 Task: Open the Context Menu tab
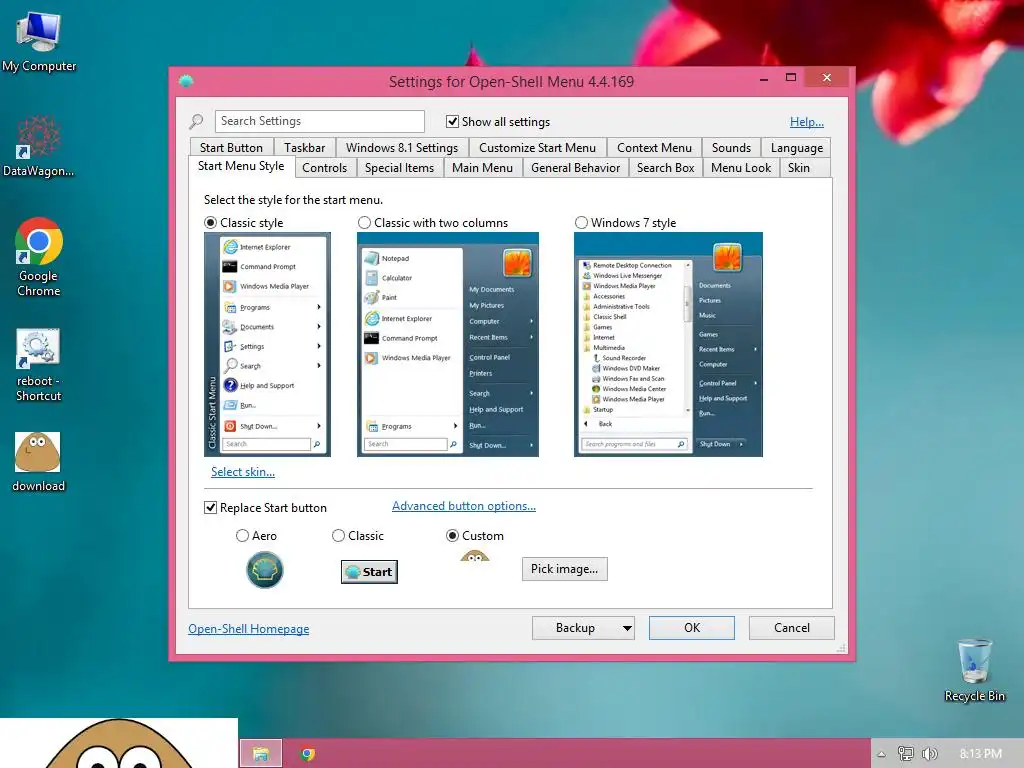click(x=654, y=148)
